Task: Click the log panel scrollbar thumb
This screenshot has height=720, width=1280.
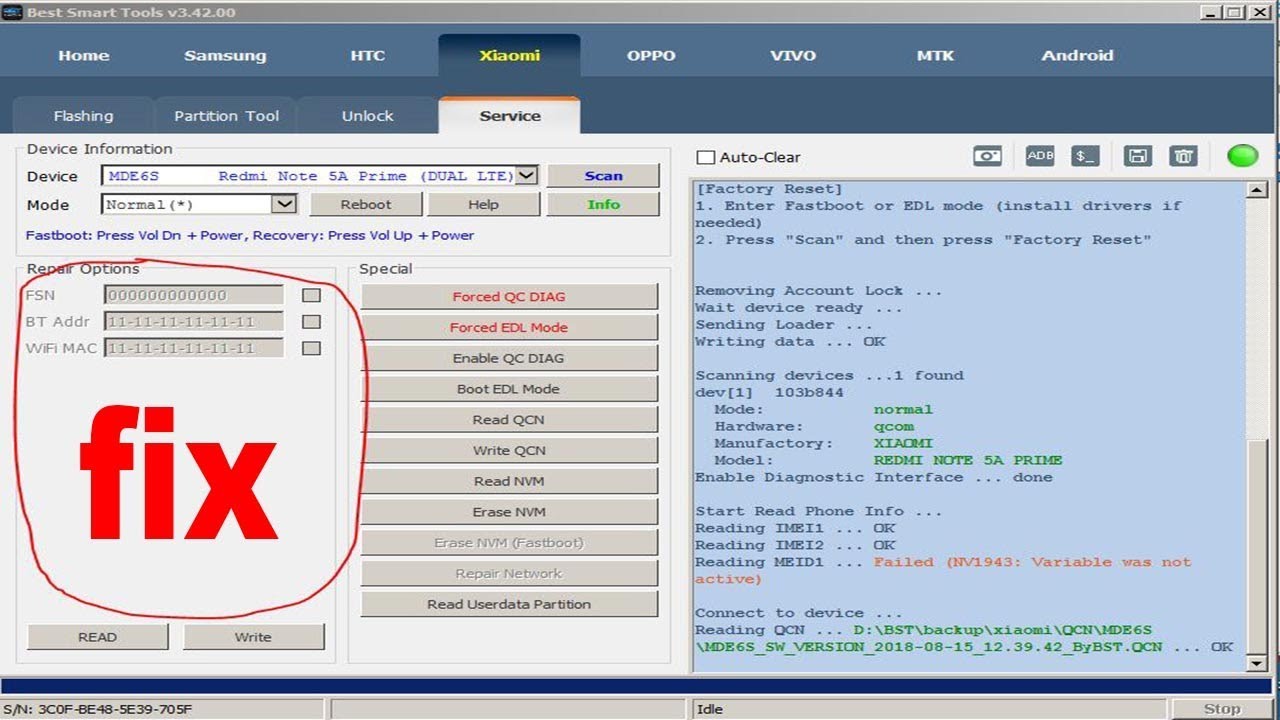Action: 1259,545
